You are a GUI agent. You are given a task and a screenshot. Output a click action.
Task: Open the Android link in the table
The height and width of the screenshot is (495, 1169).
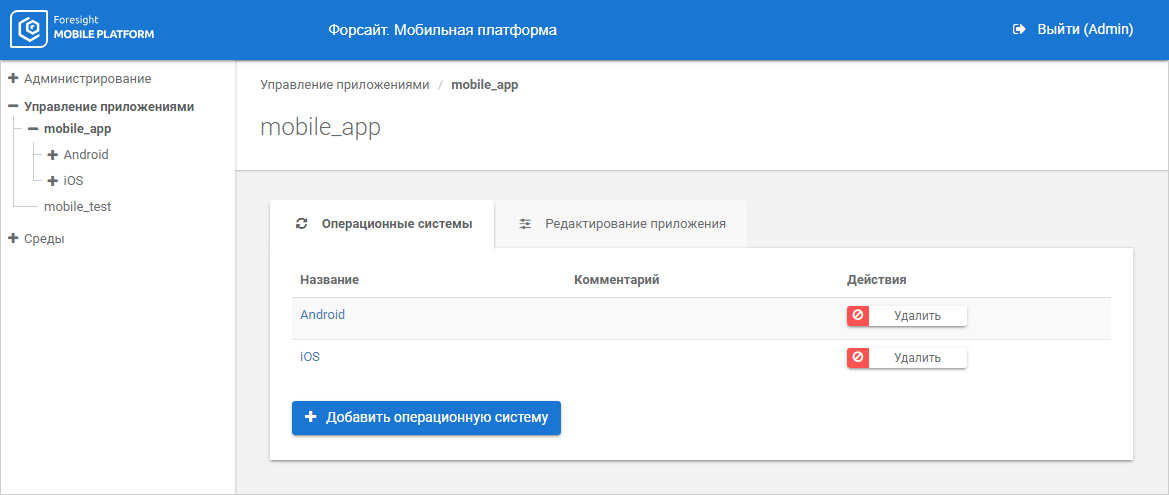point(322,314)
